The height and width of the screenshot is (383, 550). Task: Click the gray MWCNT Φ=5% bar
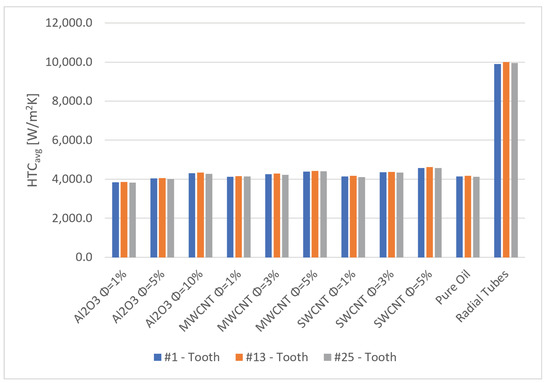323,214
